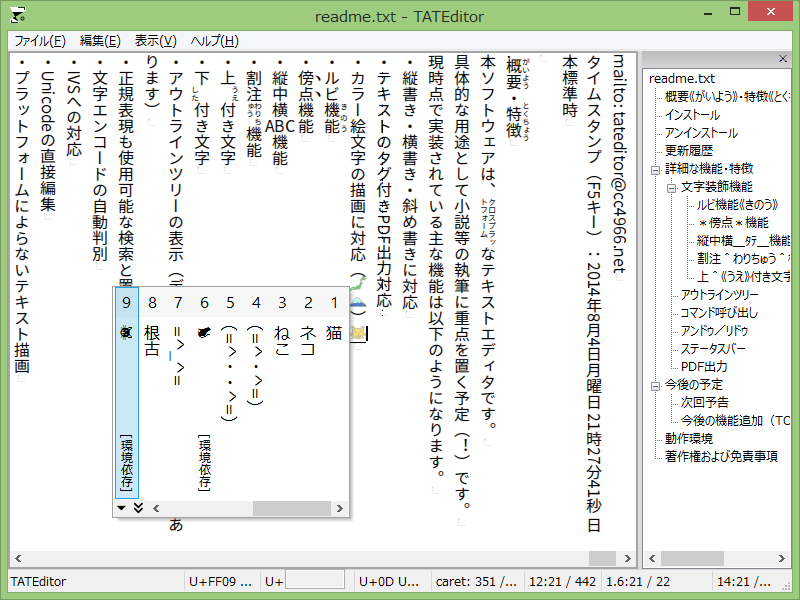The width and height of the screenshot is (800, 600).
Task: Select アンインストール in the outline tree
Action: 701,133
